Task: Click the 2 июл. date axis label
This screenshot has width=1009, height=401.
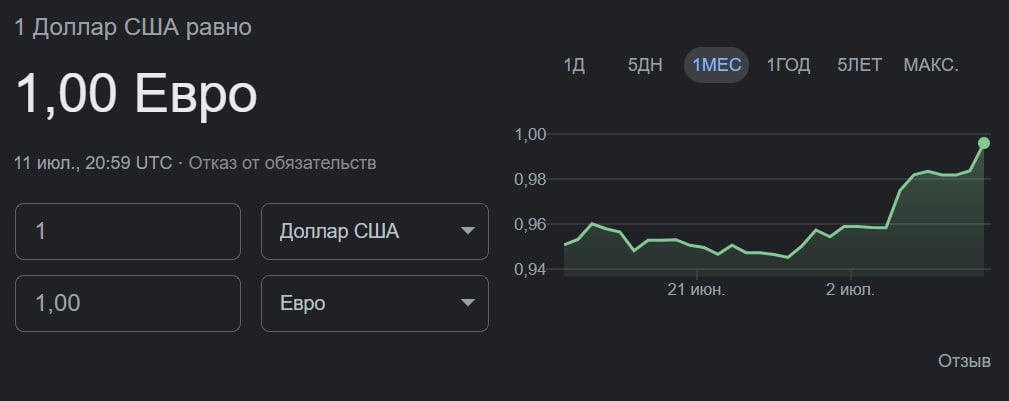Action: coord(850,290)
